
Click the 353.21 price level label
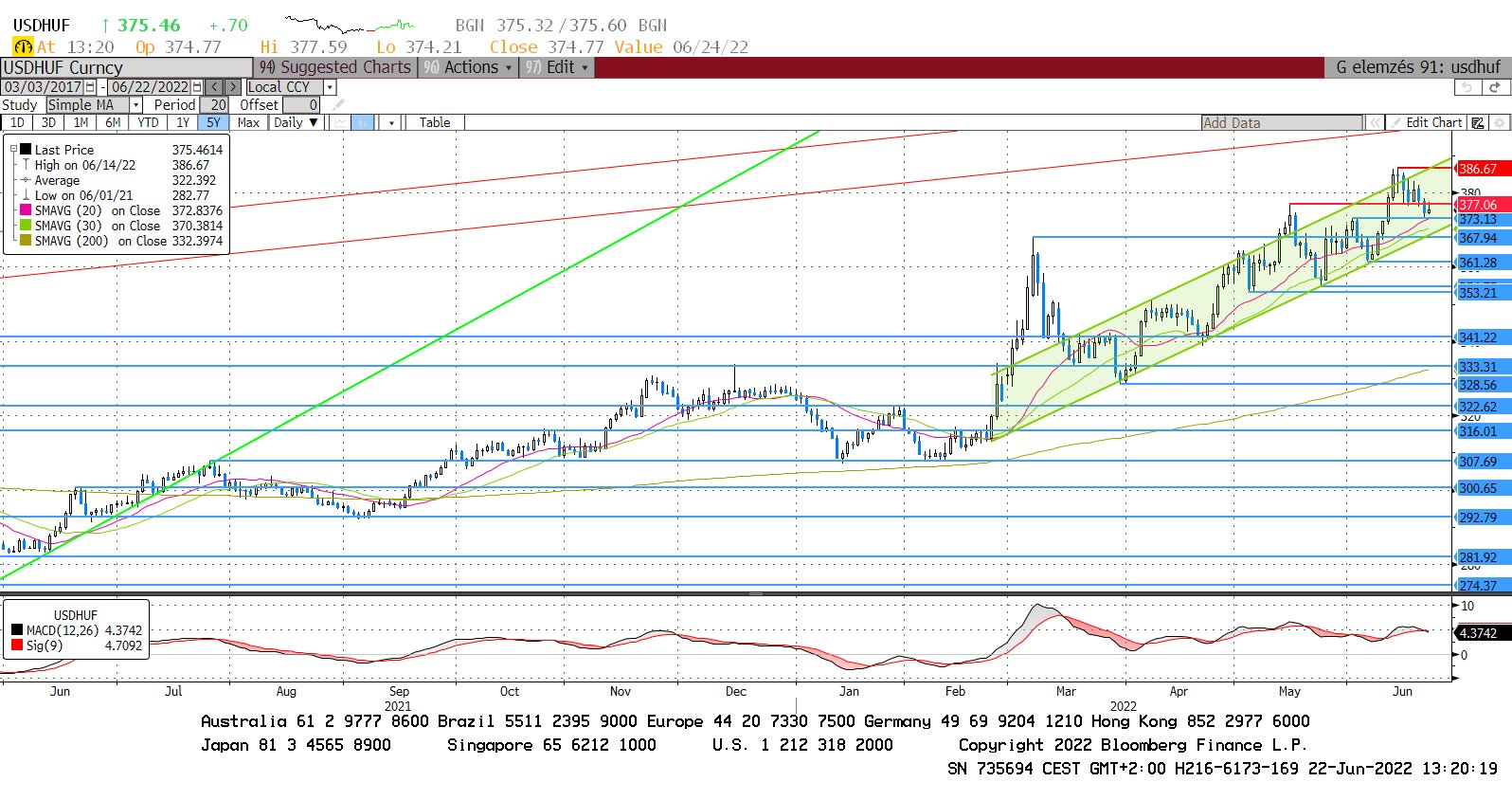click(1481, 293)
